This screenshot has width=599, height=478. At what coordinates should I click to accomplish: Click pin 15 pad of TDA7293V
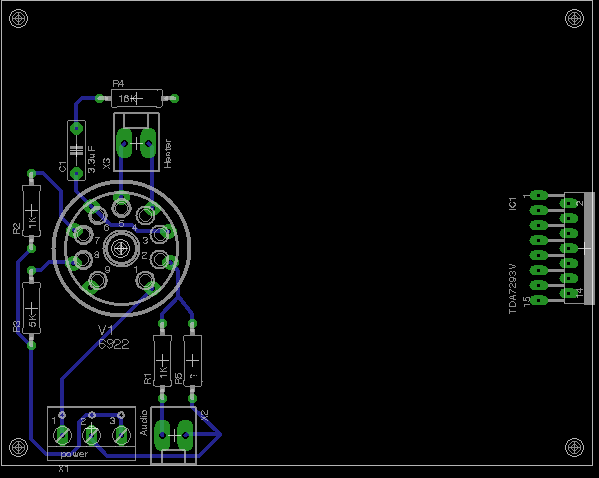click(539, 300)
